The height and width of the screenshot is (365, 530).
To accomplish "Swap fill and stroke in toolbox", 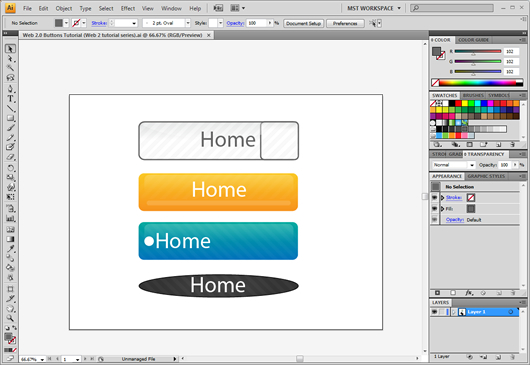I will pos(15,328).
